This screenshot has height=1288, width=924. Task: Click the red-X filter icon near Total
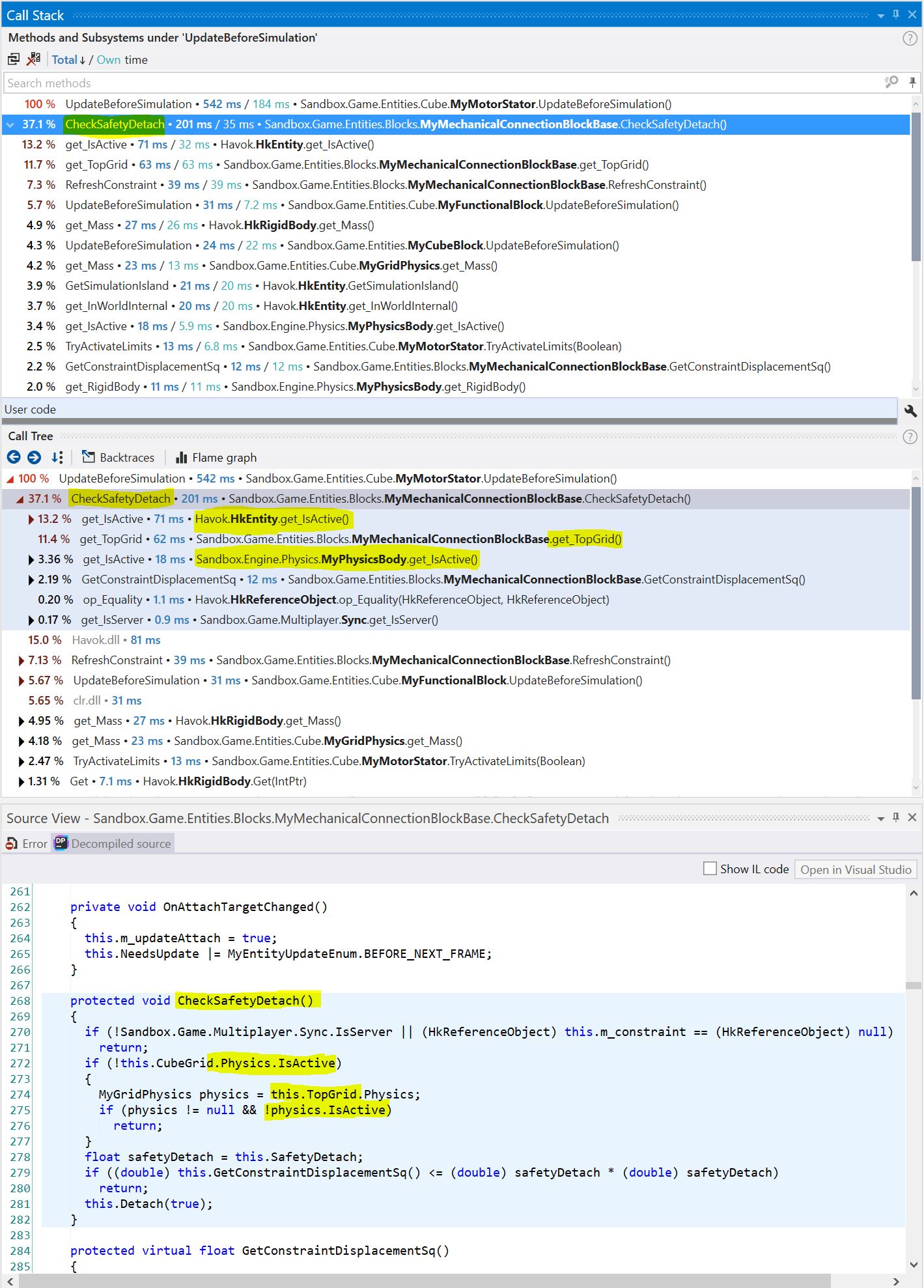pos(33,59)
